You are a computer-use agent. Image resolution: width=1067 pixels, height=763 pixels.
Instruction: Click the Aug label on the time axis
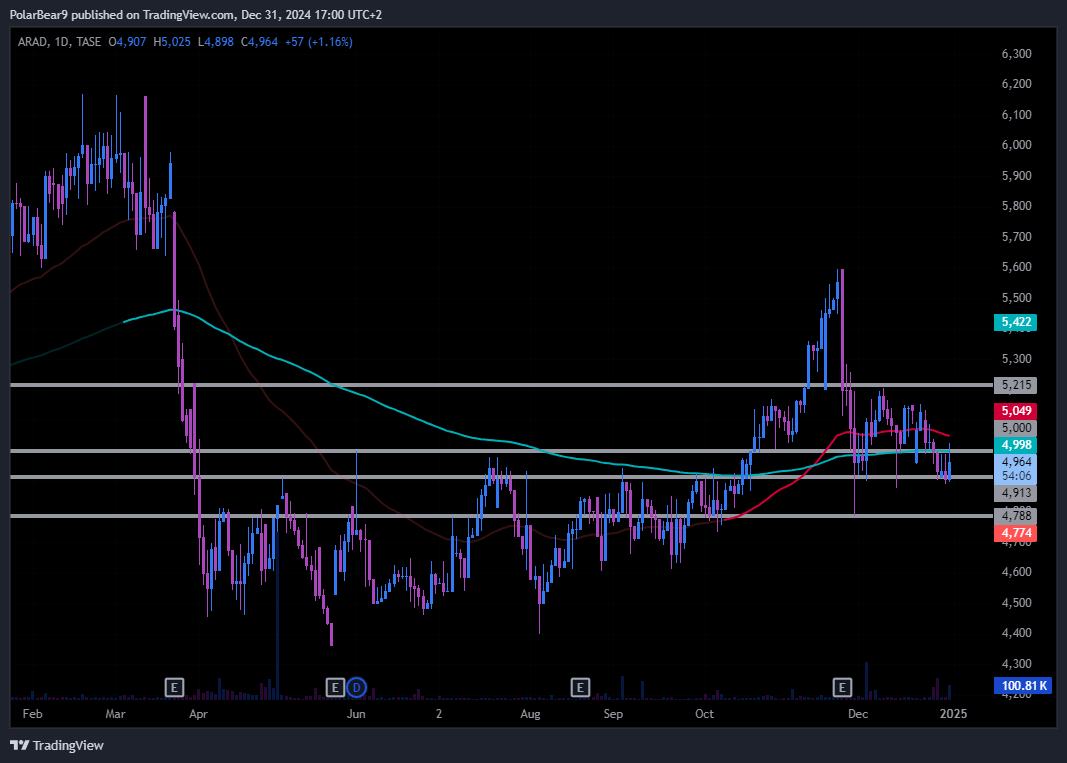click(530, 714)
